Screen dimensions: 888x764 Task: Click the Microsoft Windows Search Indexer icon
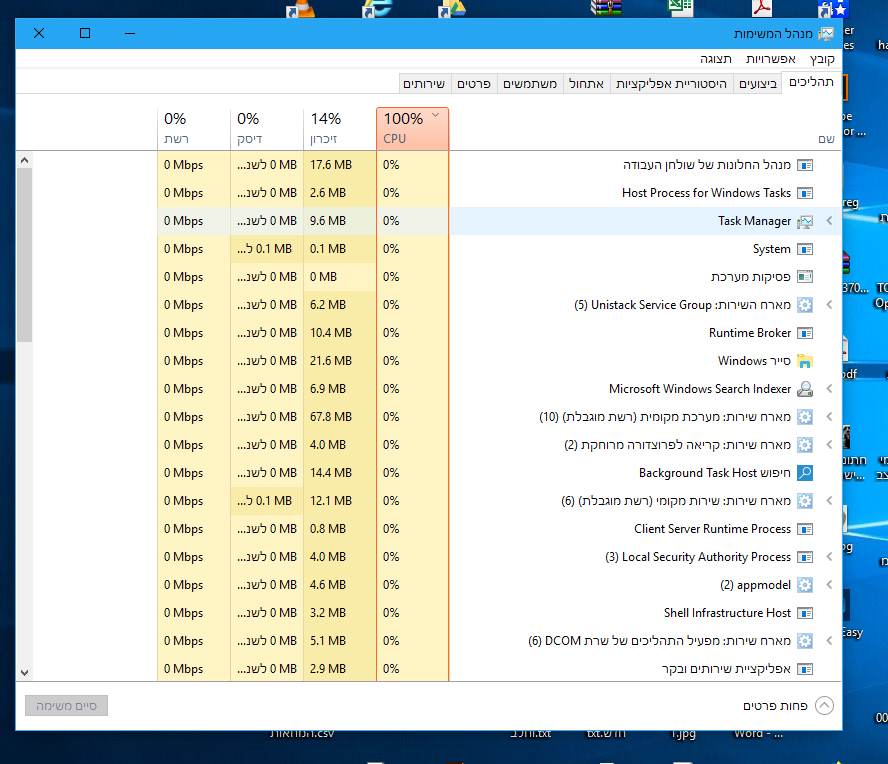[805, 389]
